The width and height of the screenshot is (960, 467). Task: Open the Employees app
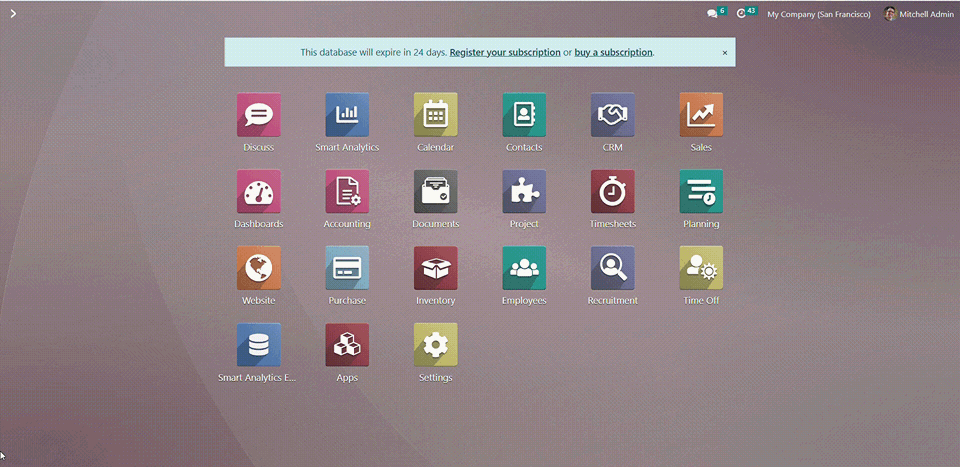(524, 268)
